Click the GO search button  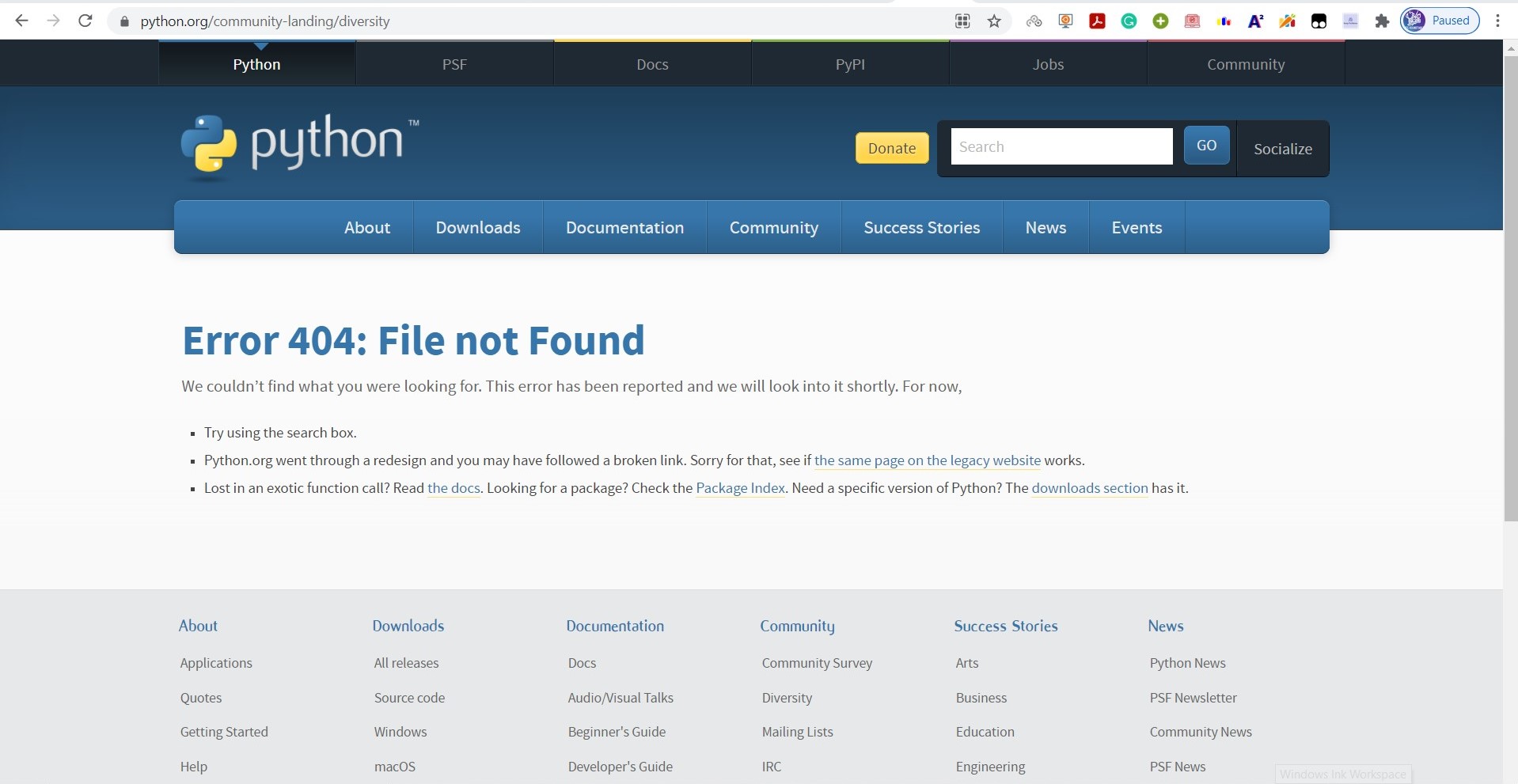tap(1206, 145)
